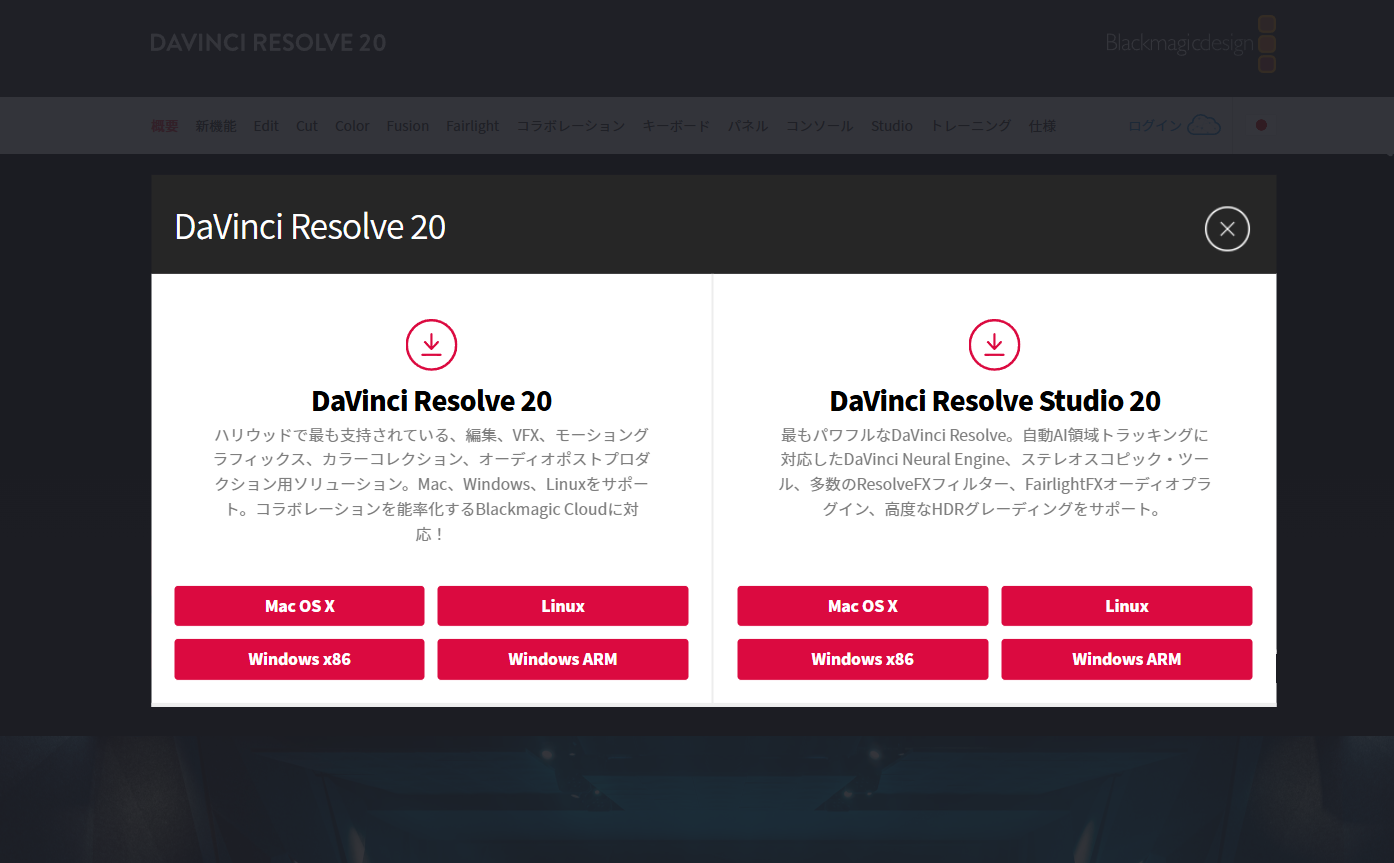The width and height of the screenshot is (1394, 863).
Task: Download Resolve Studio for Mac OS X
Action: [x=862, y=606]
